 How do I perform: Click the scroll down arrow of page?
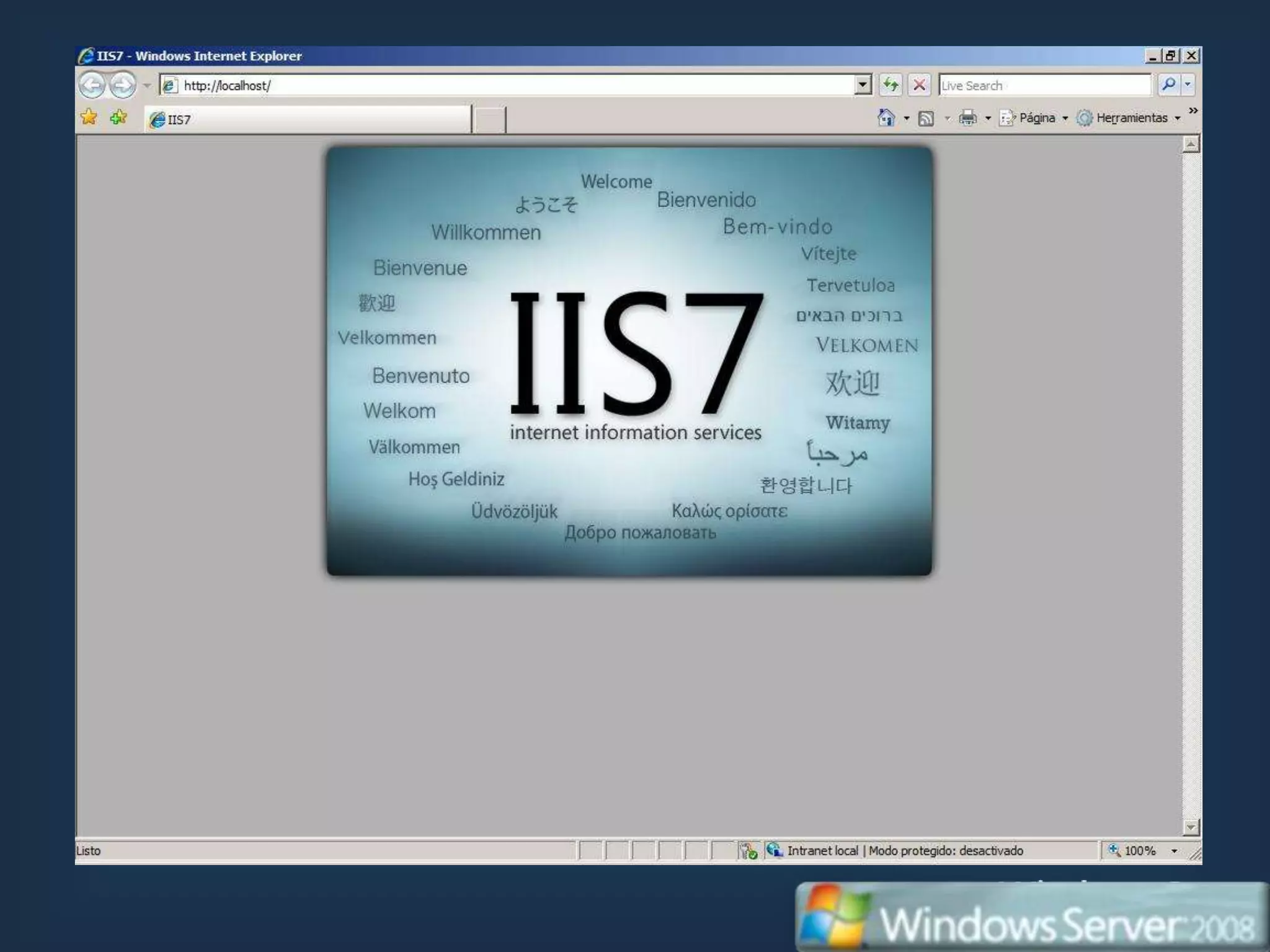coord(1191,827)
